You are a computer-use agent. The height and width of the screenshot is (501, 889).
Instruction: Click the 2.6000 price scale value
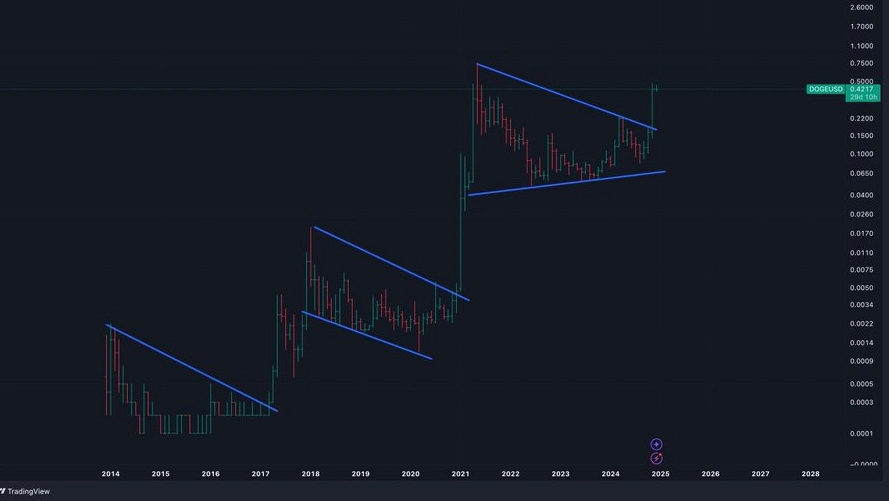(862, 7)
